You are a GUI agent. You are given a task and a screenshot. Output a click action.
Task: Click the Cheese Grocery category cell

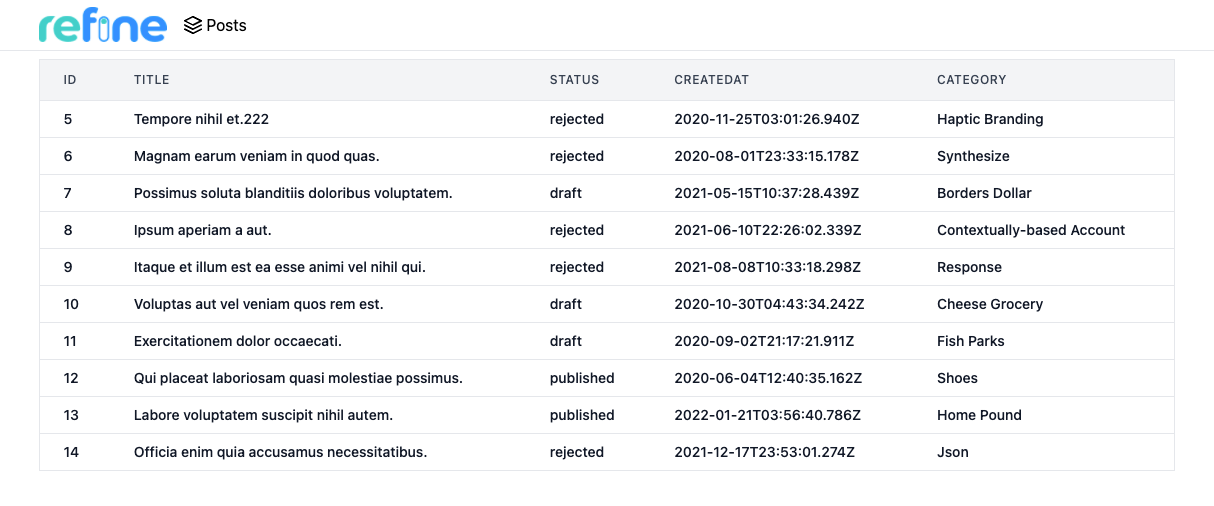point(989,304)
